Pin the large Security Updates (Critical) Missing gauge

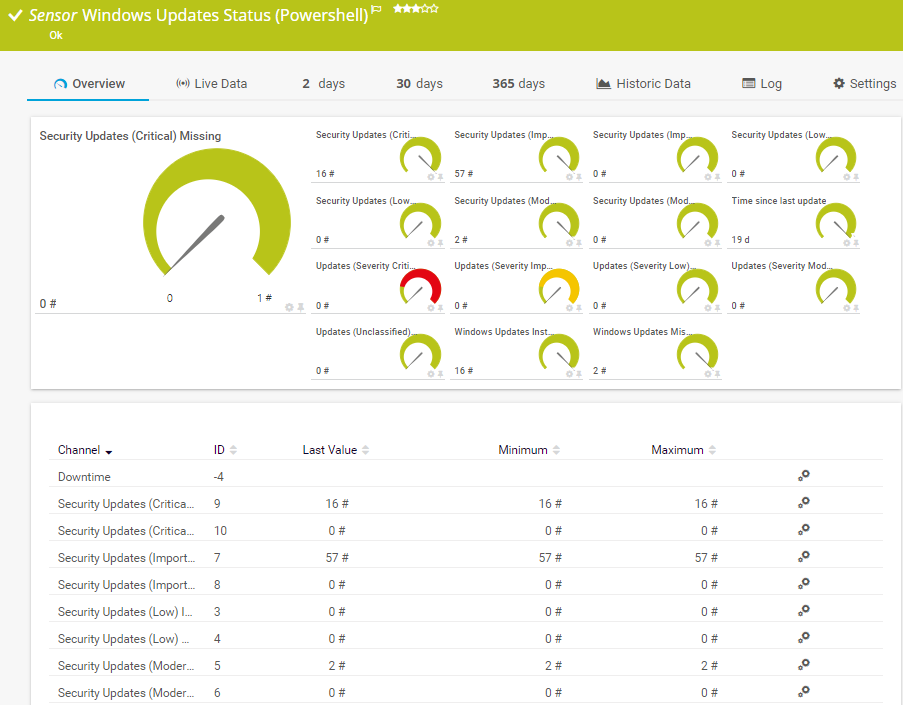(x=300, y=307)
